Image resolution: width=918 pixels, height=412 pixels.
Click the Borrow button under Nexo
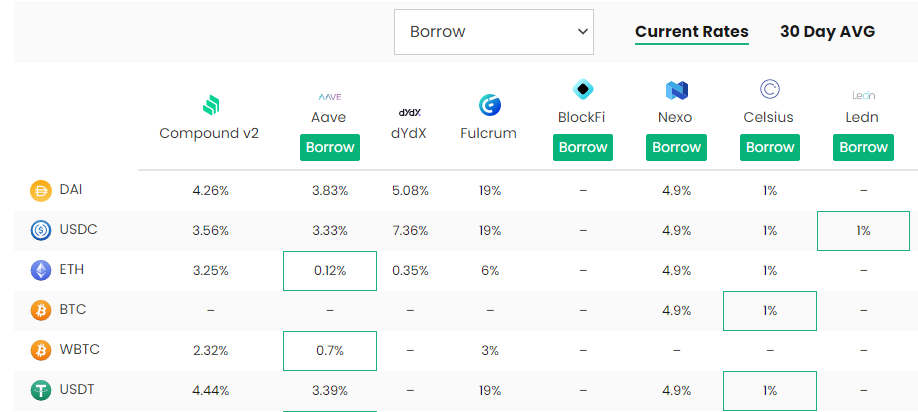pos(676,147)
